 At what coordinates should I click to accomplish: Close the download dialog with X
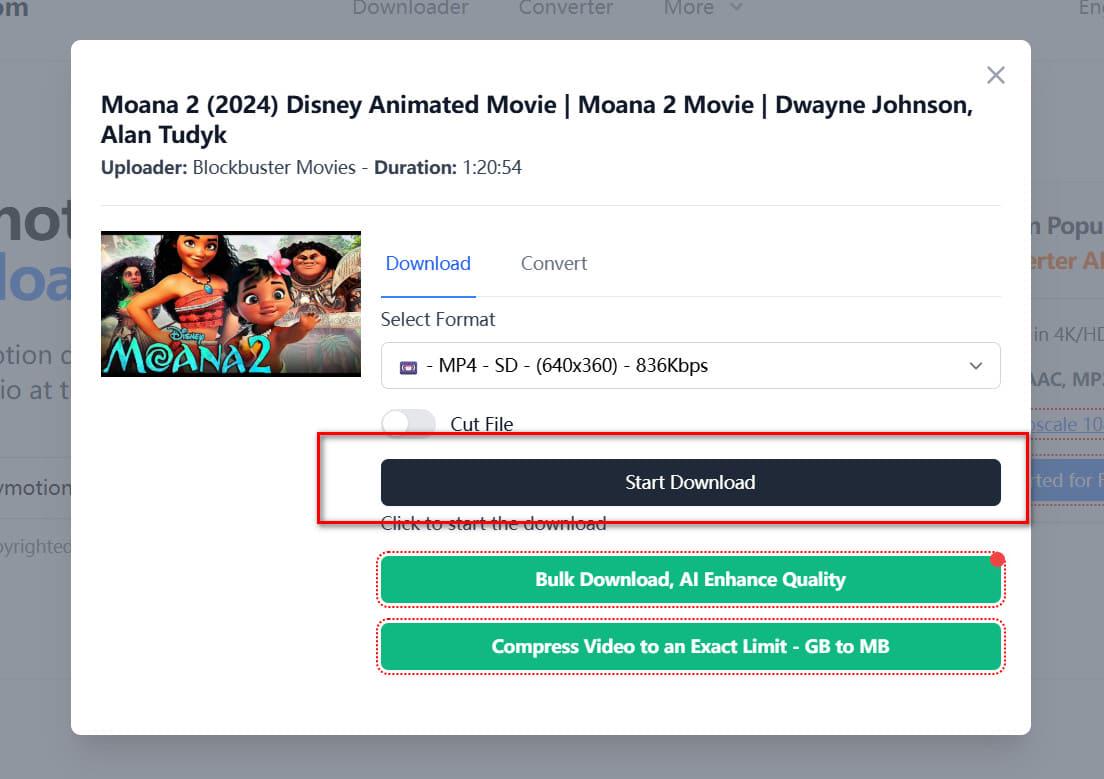pyautogui.click(x=996, y=75)
